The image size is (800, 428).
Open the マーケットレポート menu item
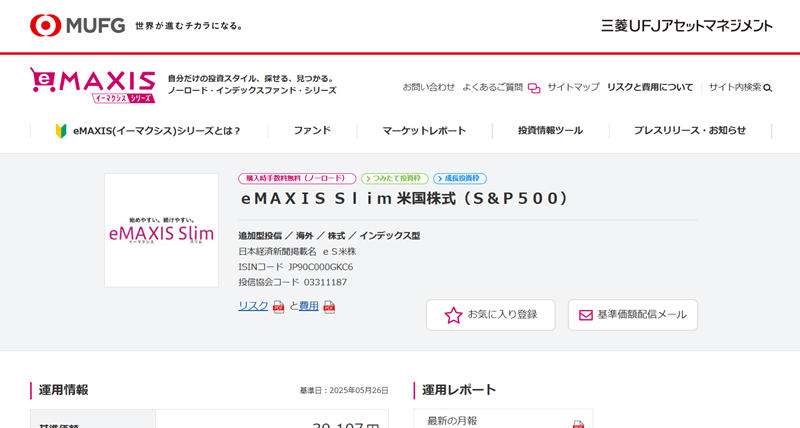[424, 131]
